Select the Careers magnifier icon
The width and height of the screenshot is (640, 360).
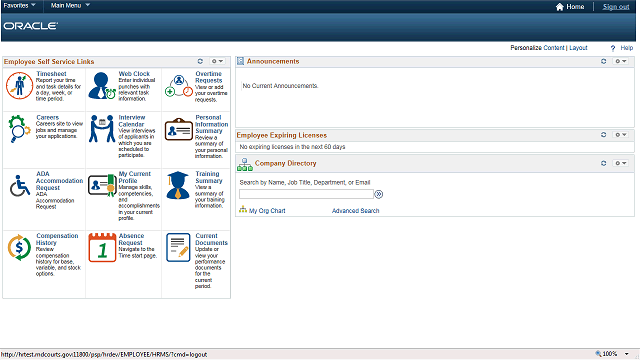(19, 129)
